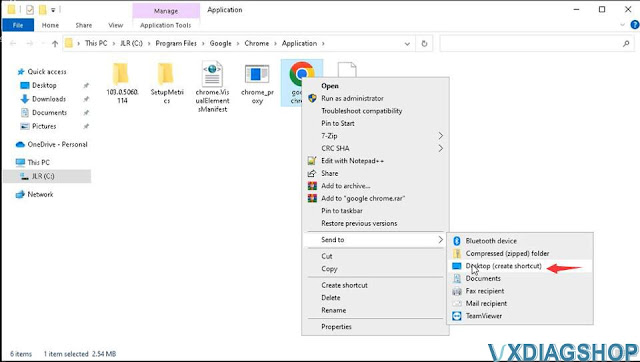The height and width of the screenshot is (362, 640).
Task: Switch to the View ribbon tab
Action: [116, 25]
